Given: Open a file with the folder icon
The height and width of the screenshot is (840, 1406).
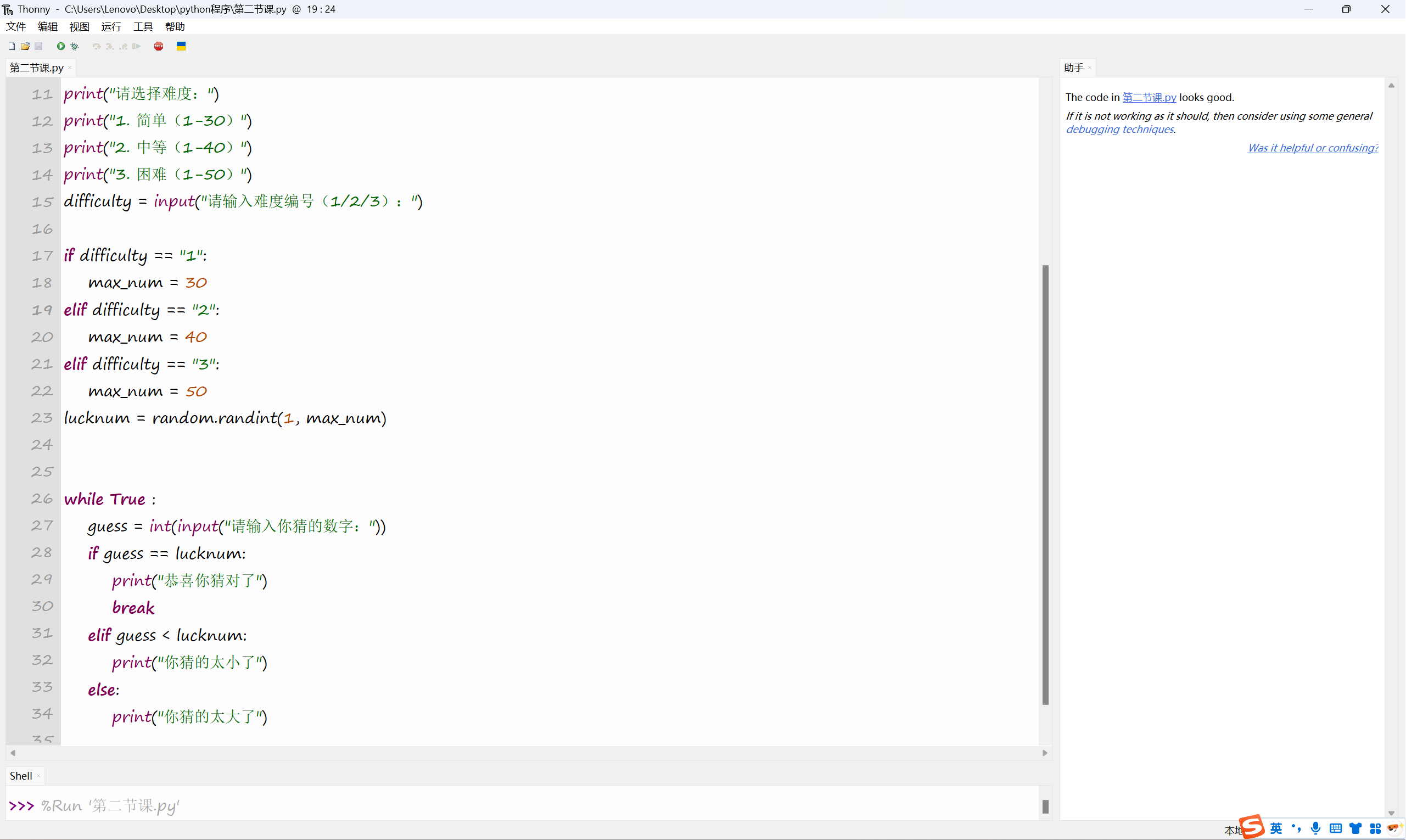Looking at the screenshot, I should [25, 47].
